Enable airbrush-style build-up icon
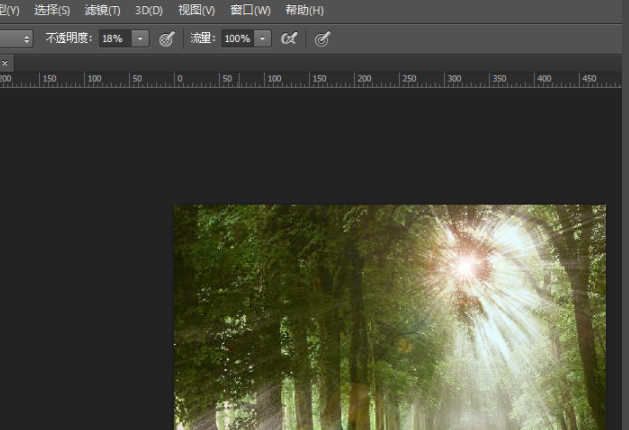The height and width of the screenshot is (430, 629). point(289,38)
